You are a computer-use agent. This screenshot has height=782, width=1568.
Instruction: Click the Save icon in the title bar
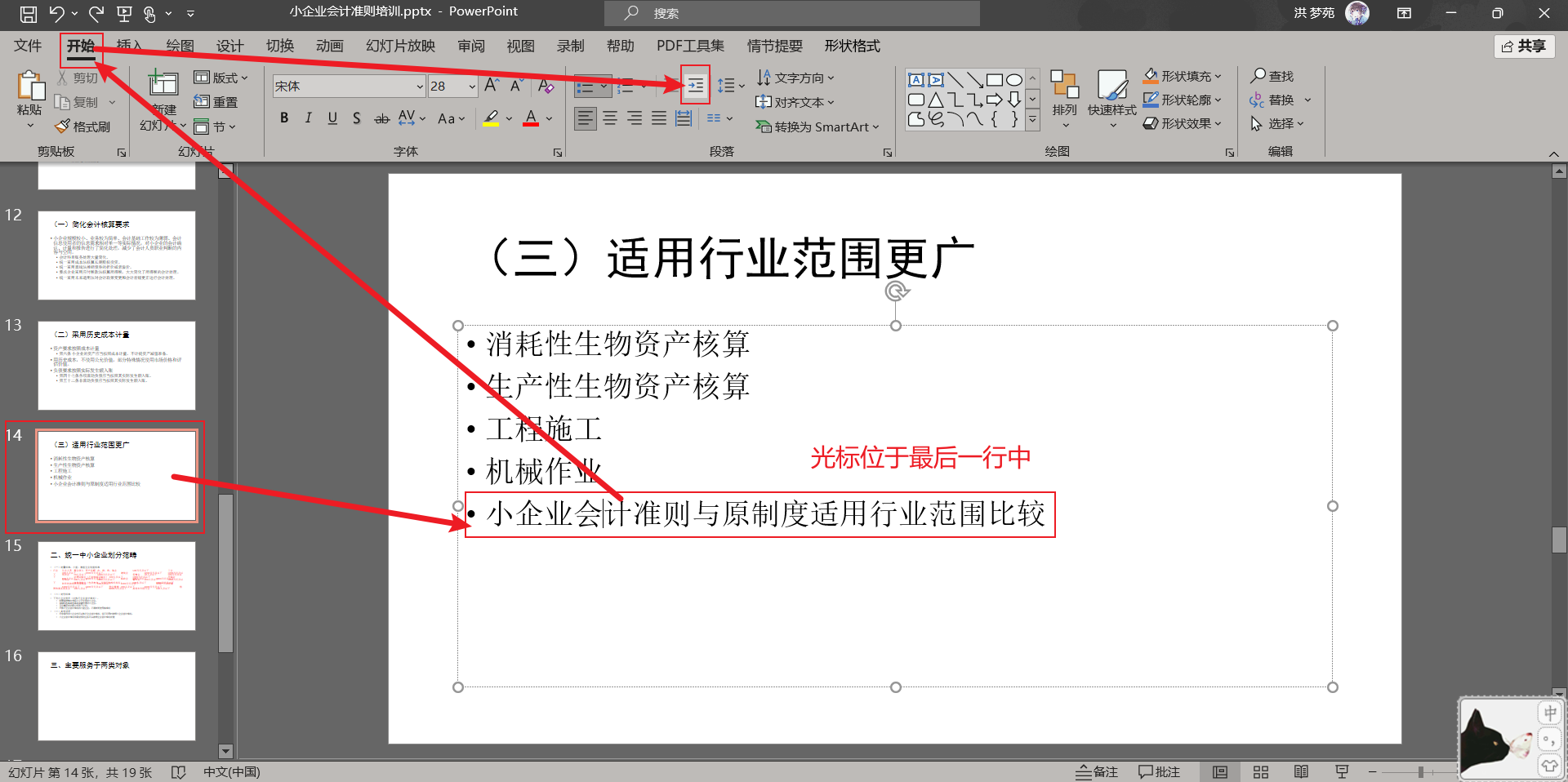28,13
